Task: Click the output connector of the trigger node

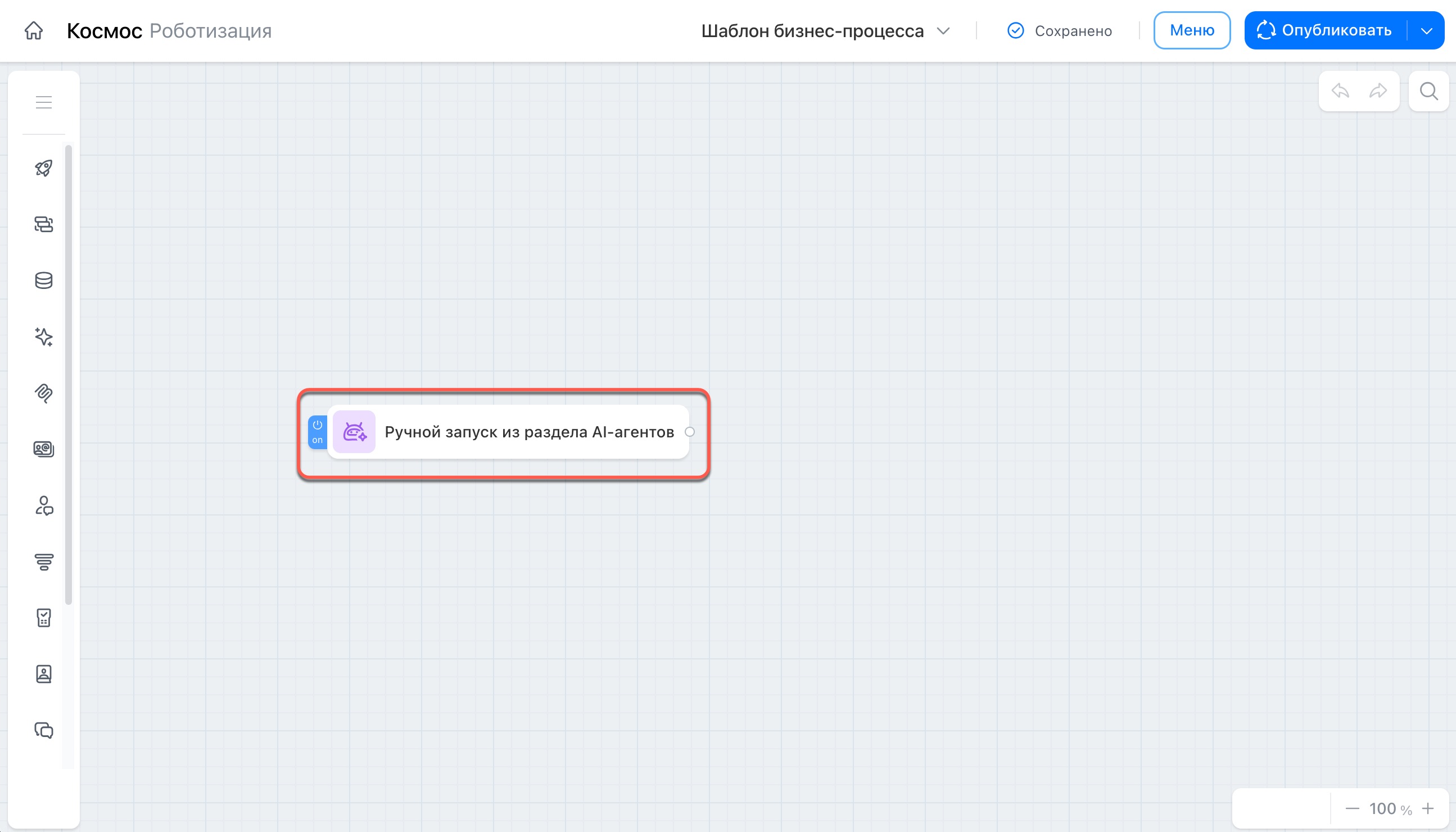Action: [690, 432]
